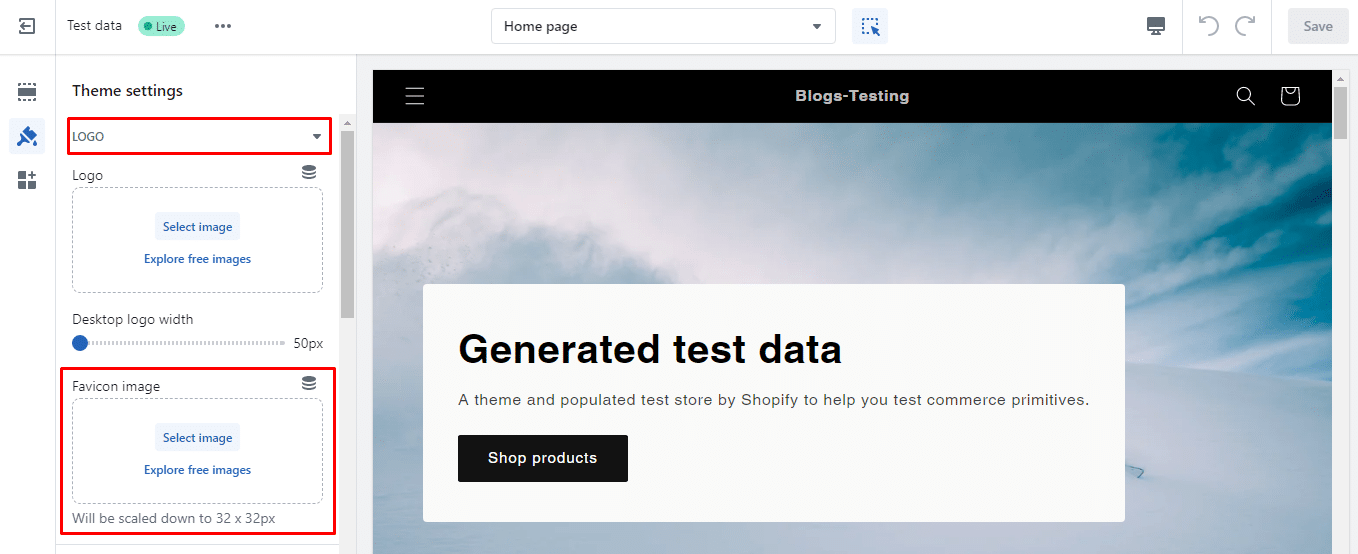Open the three-dots more actions menu
1358x554 pixels.
(223, 26)
